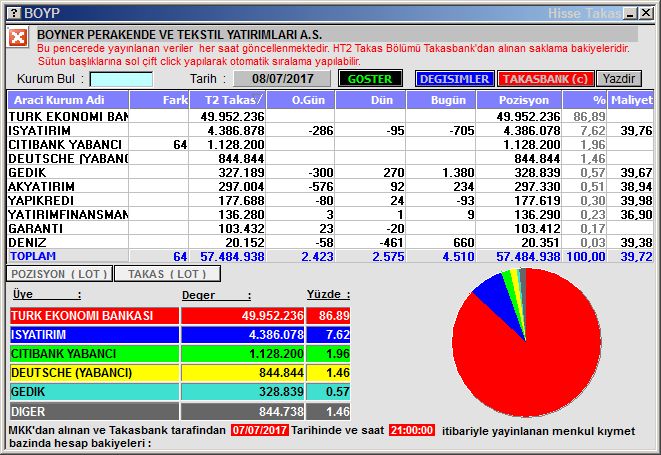The width and height of the screenshot is (661, 455).
Task: Sort by Dün column header
Action: [371, 100]
